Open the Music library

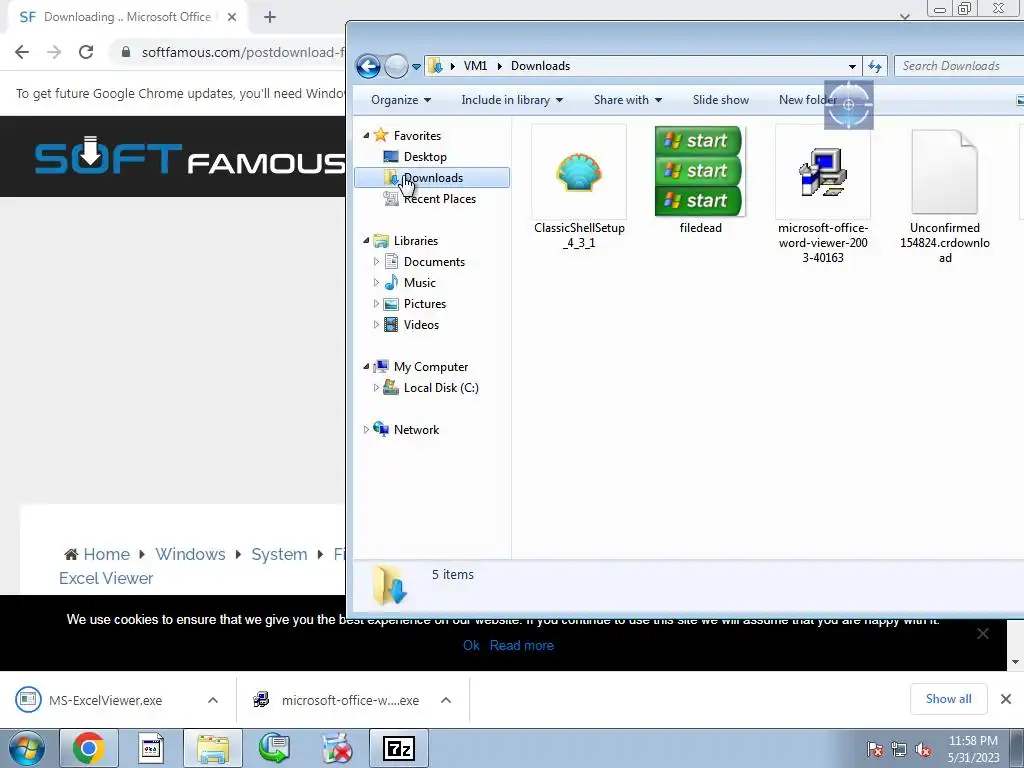click(x=419, y=283)
